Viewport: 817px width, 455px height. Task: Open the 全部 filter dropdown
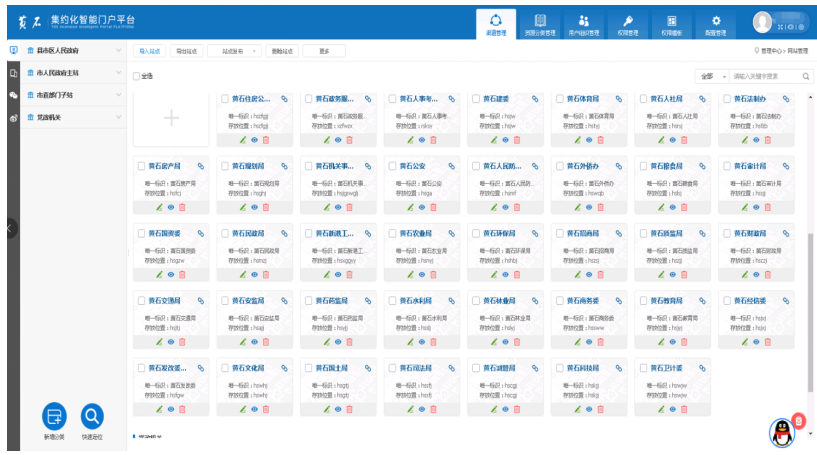(710, 76)
